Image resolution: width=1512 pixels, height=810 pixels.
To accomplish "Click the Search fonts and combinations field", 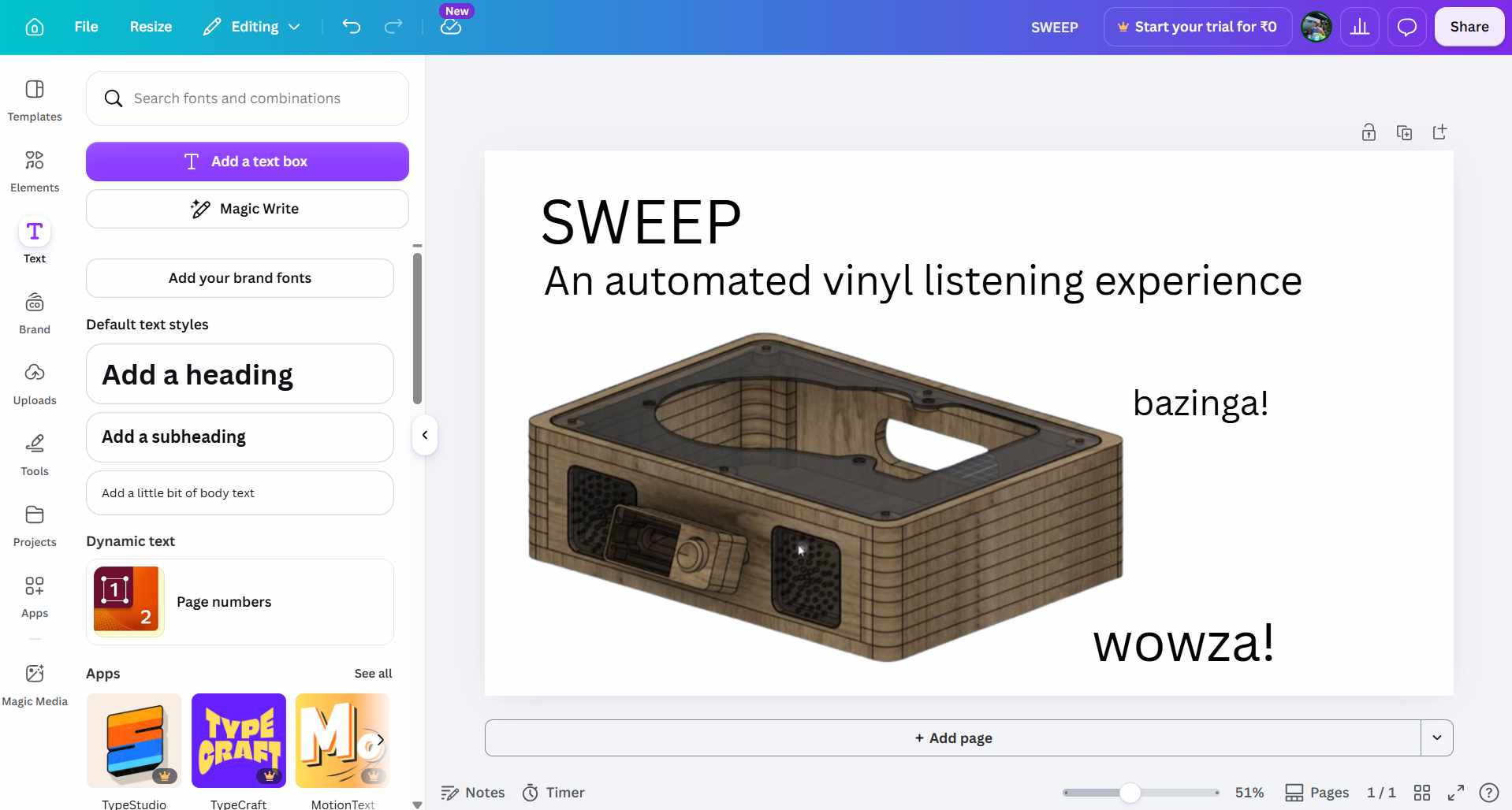I will tap(248, 98).
